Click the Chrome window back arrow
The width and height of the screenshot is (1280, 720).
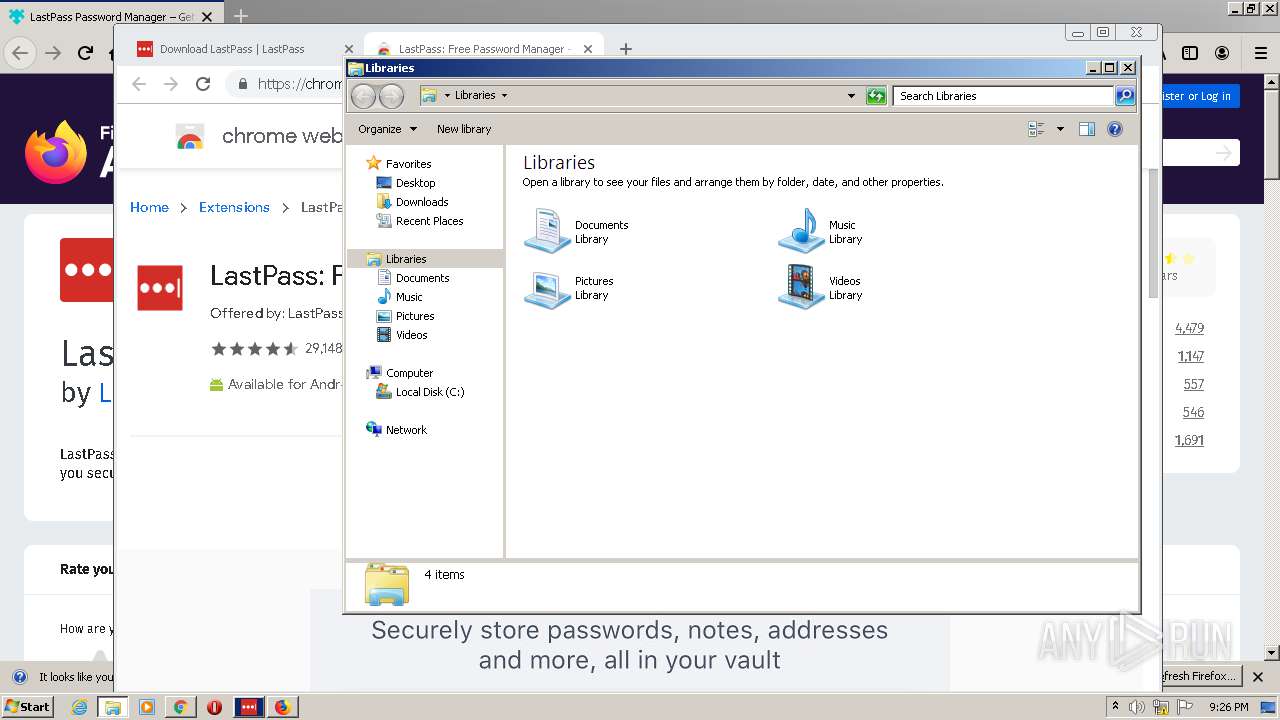click(139, 84)
